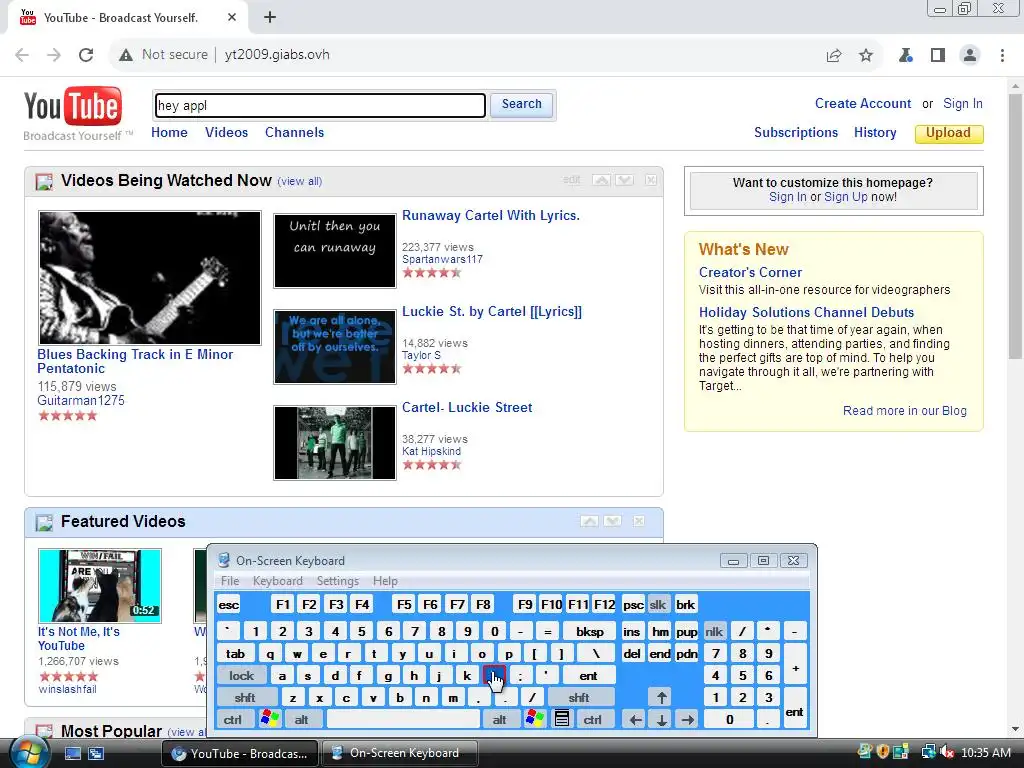Click inside the YouTube search field
The width and height of the screenshot is (1024, 768).
320,105
